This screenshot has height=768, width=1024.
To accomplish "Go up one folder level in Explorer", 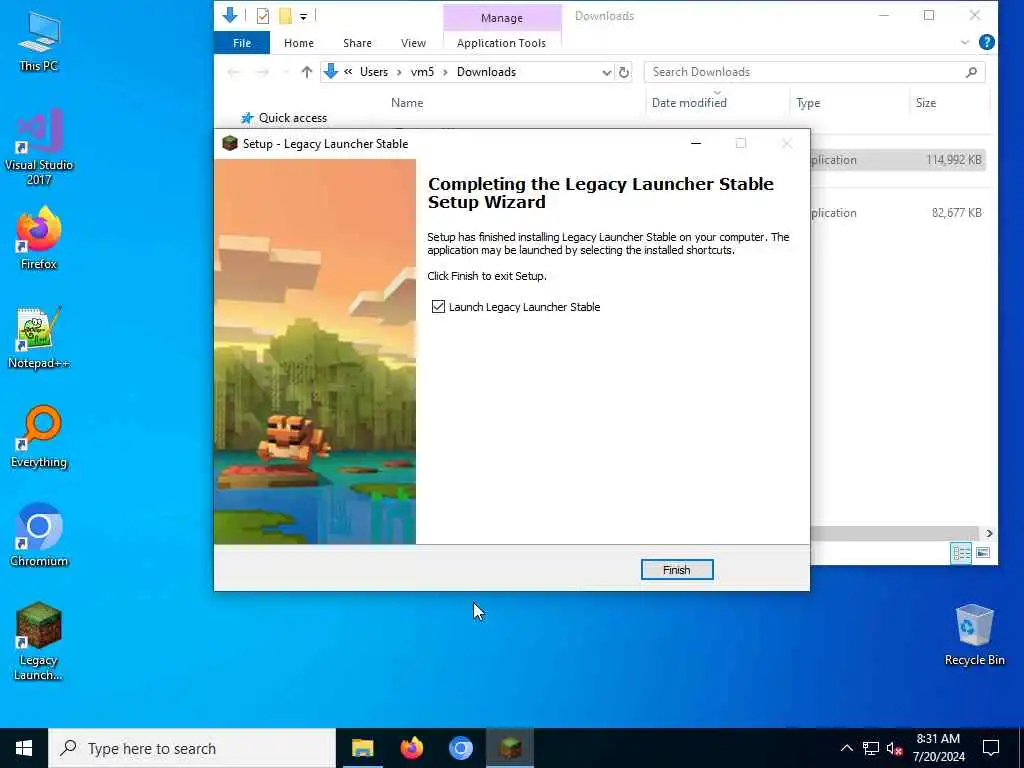I will tap(306, 72).
